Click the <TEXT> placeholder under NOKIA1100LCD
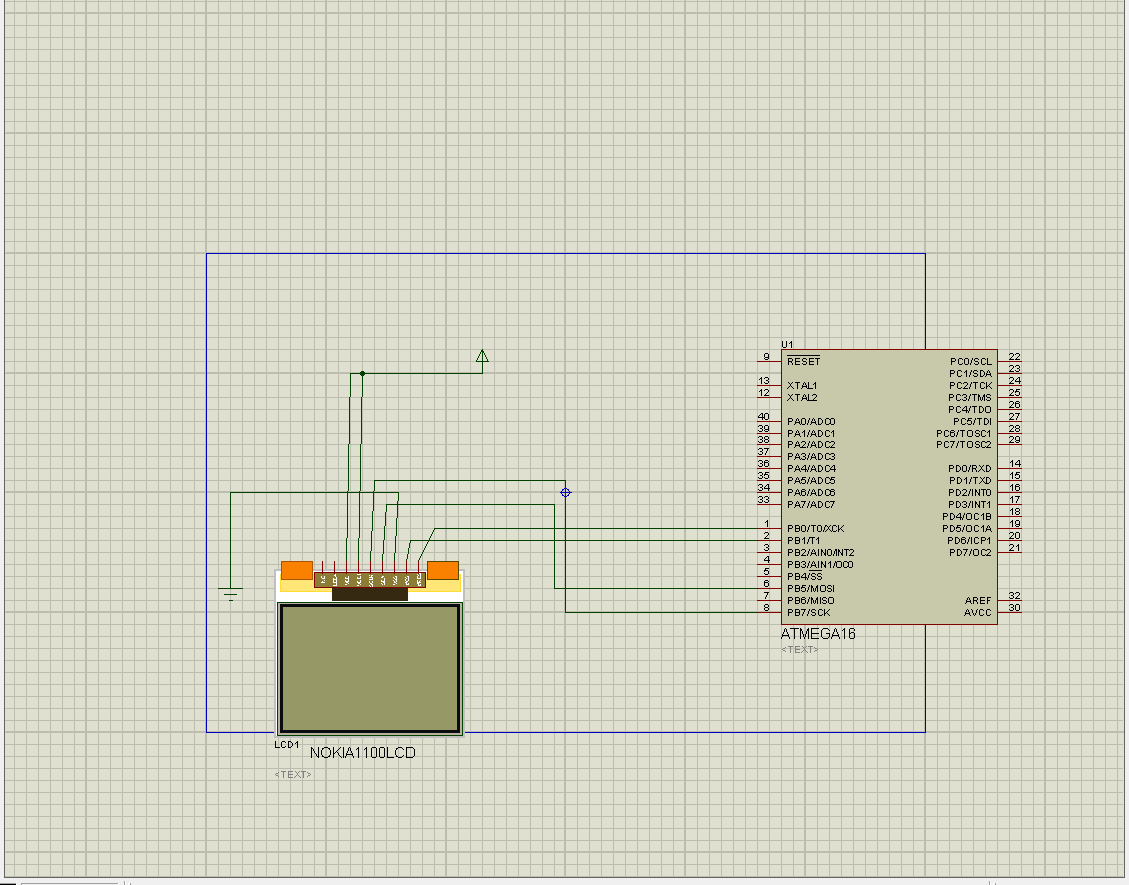The height and width of the screenshot is (885, 1129). (293, 775)
